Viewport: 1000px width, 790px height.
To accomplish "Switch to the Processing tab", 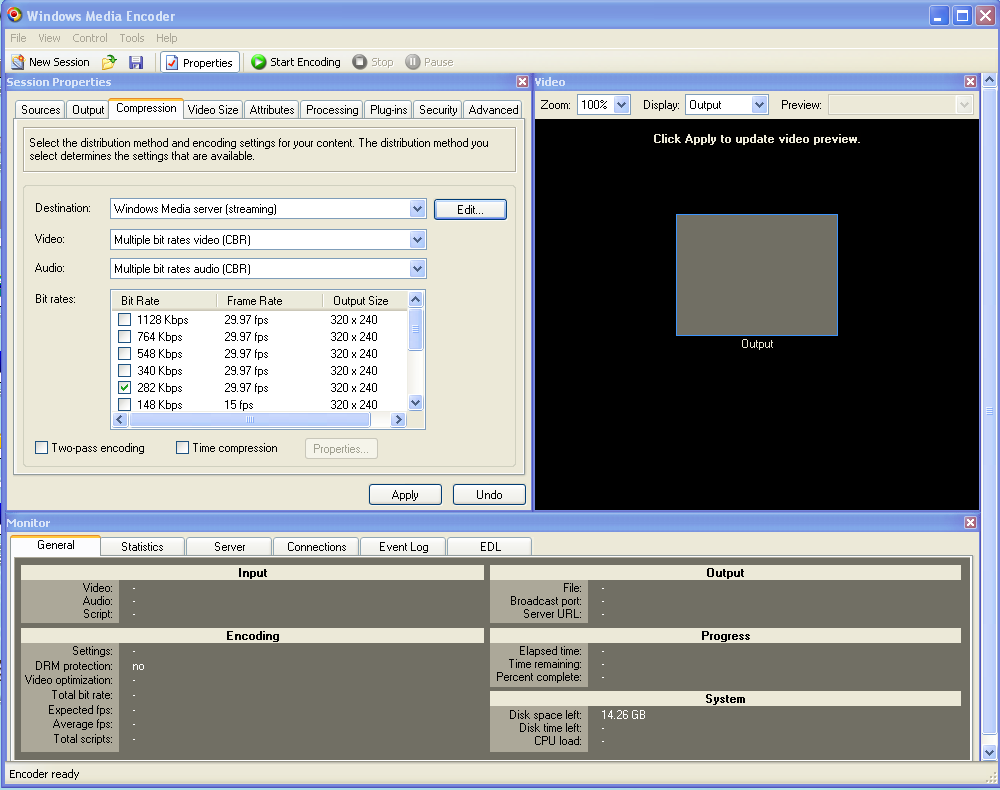I will [332, 110].
